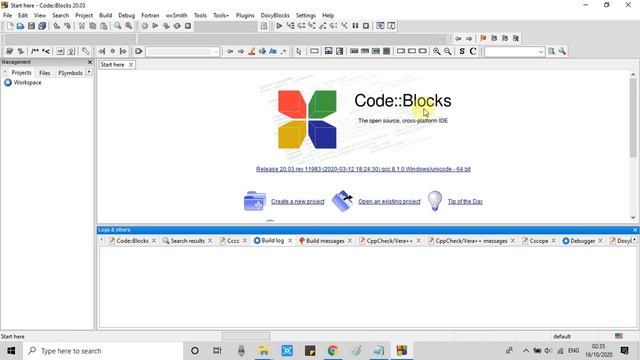The image size is (640, 360).
Task: Open the build target dropdown
Action: pyautogui.click(x=226, y=26)
